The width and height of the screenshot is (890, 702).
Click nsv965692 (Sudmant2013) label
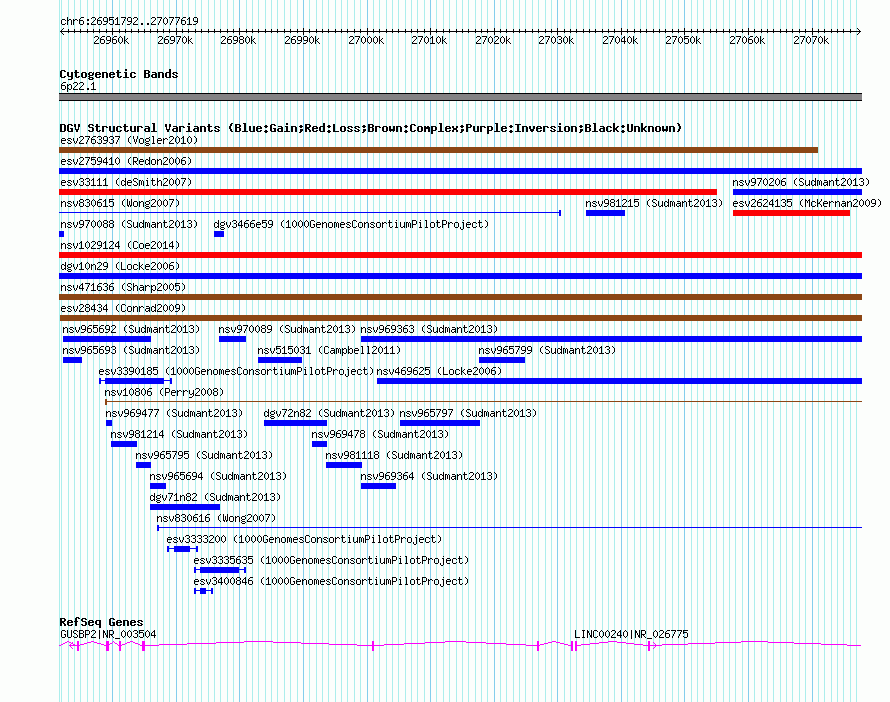[131, 329]
